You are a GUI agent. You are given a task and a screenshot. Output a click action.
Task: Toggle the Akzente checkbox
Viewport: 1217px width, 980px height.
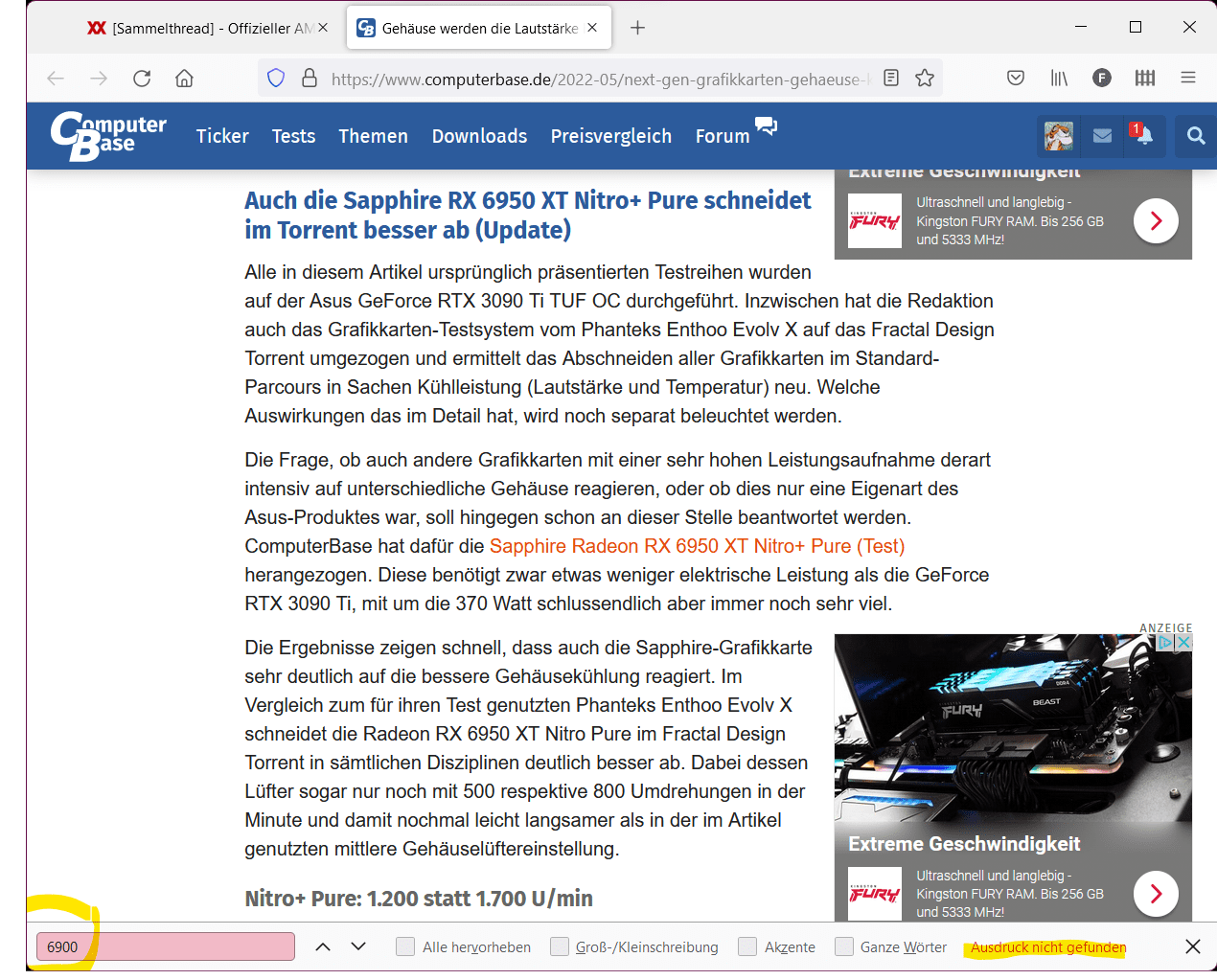coord(747,946)
